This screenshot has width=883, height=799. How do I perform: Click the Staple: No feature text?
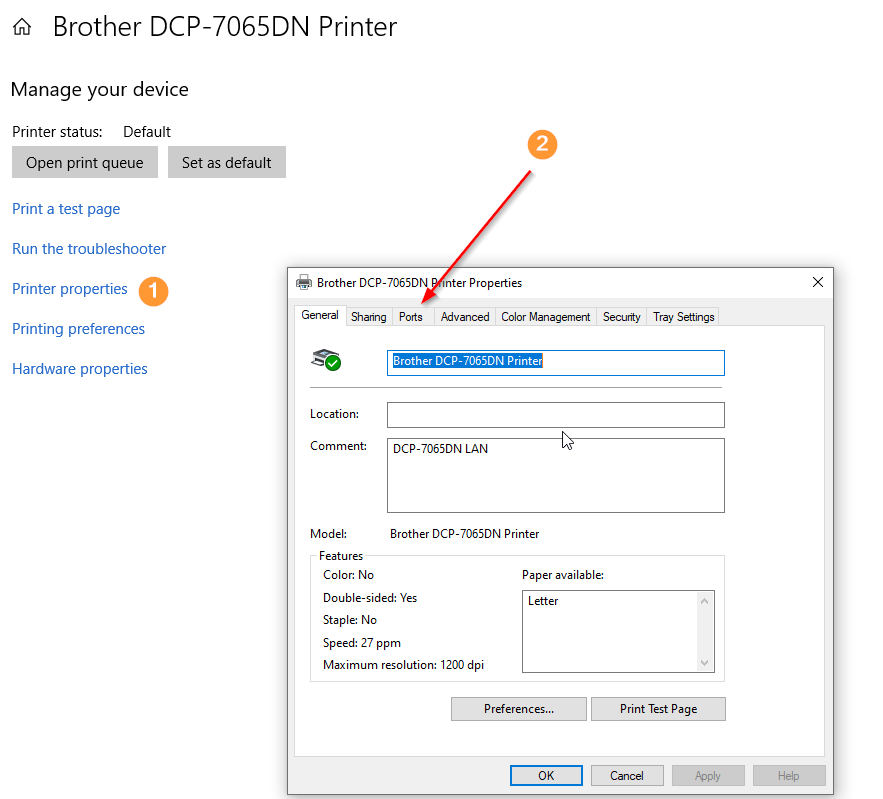[x=350, y=620]
